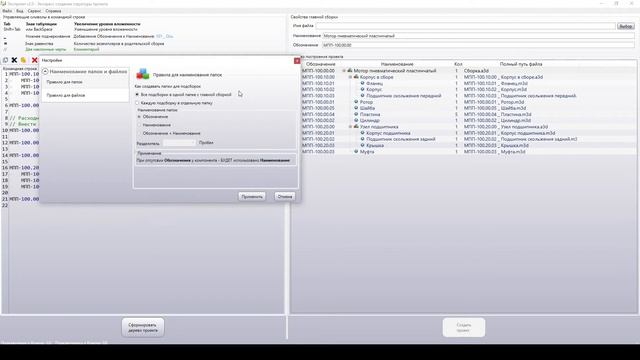The image size is (640, 360).
Task: Select all subassemblies in one folder option
Action: (137, 94)
